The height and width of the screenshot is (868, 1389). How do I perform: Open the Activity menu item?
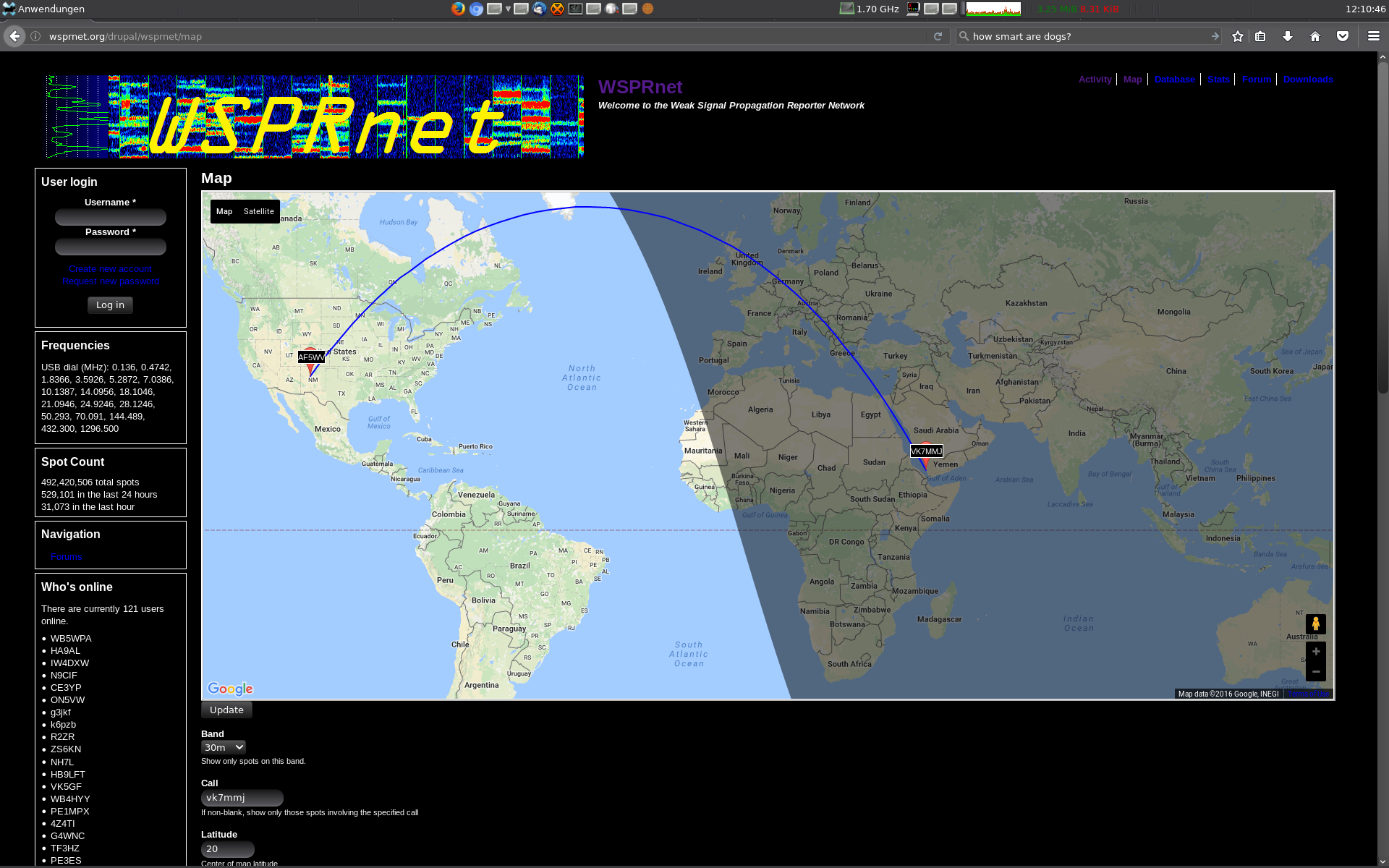point(1095,80)
